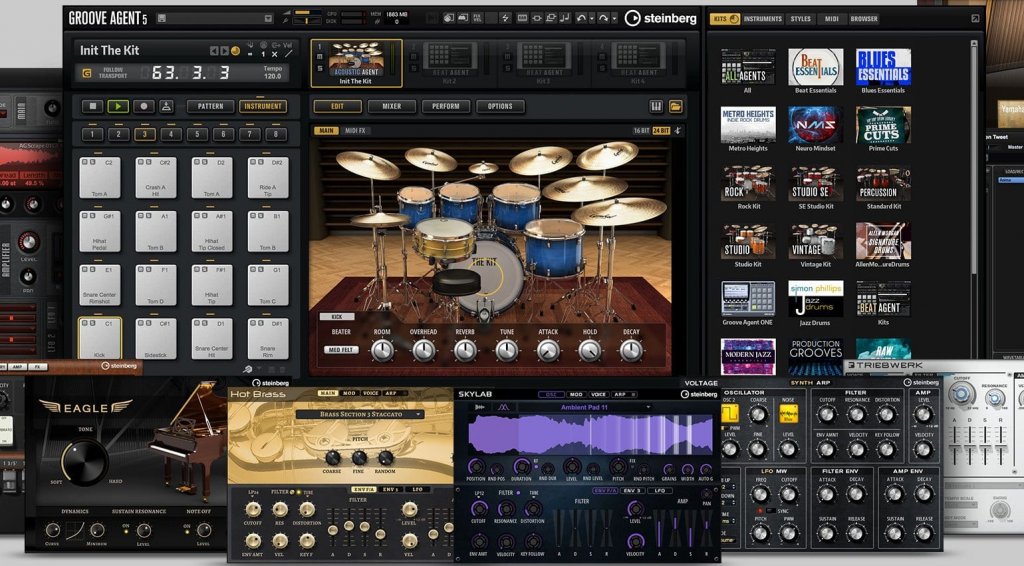1024x566 pixels.
Task: Click the Steinberg logo in Groove Agent header
Action: tap(661, 18)
